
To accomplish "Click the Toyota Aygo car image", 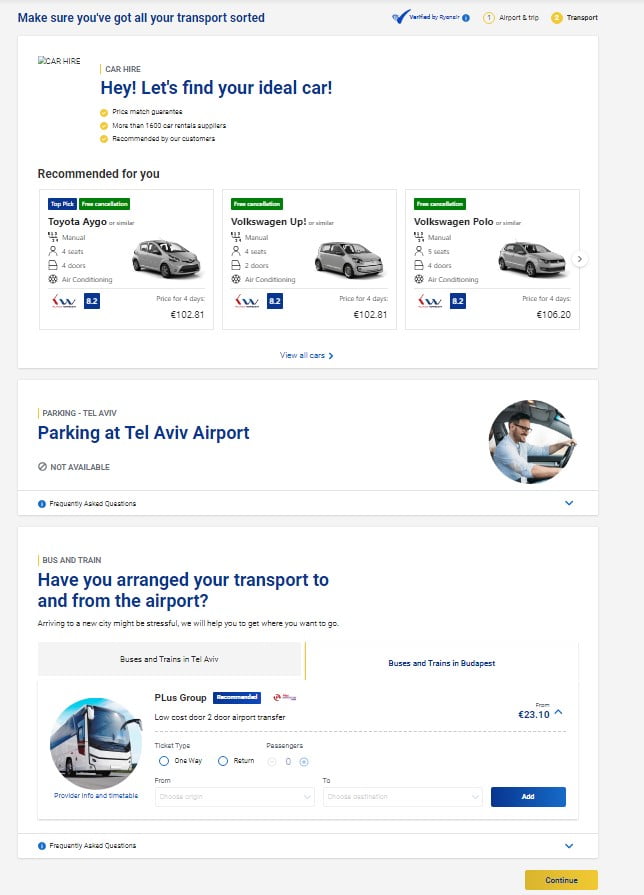I will click(166, 259).
